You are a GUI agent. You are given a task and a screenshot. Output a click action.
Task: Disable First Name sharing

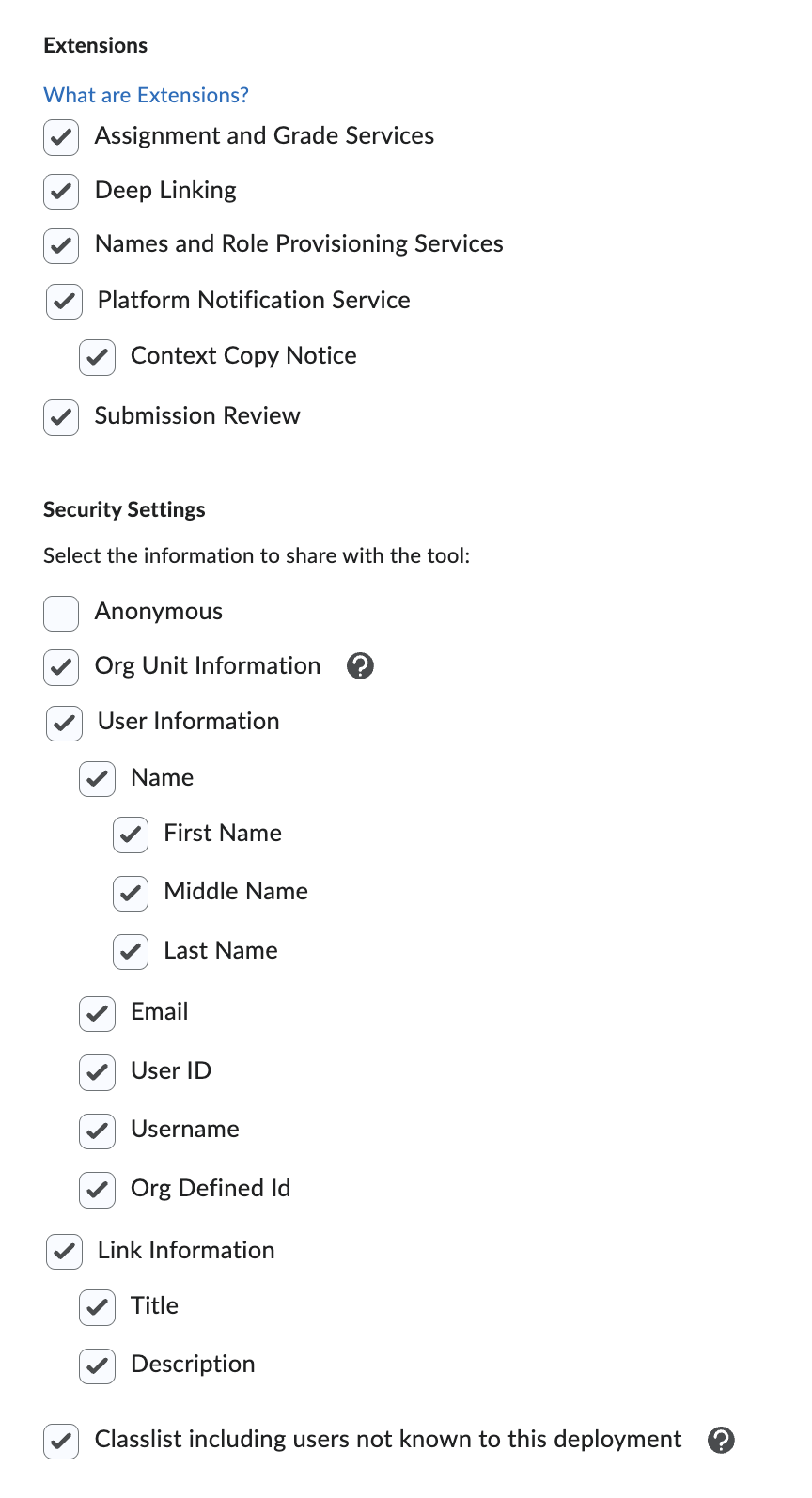point(130,835)
